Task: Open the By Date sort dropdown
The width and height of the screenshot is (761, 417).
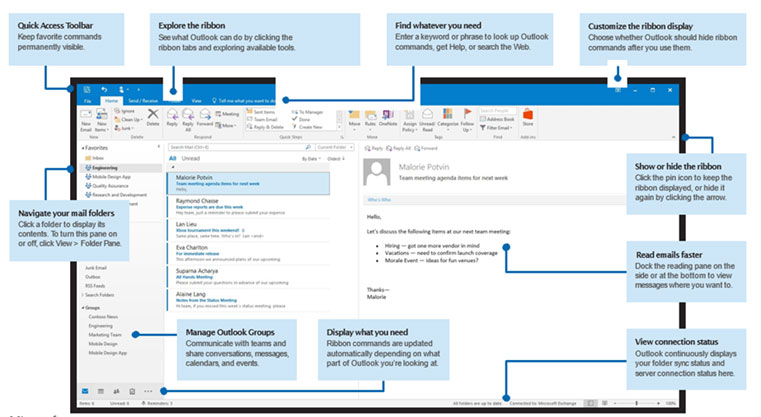Action: [311, 159]
